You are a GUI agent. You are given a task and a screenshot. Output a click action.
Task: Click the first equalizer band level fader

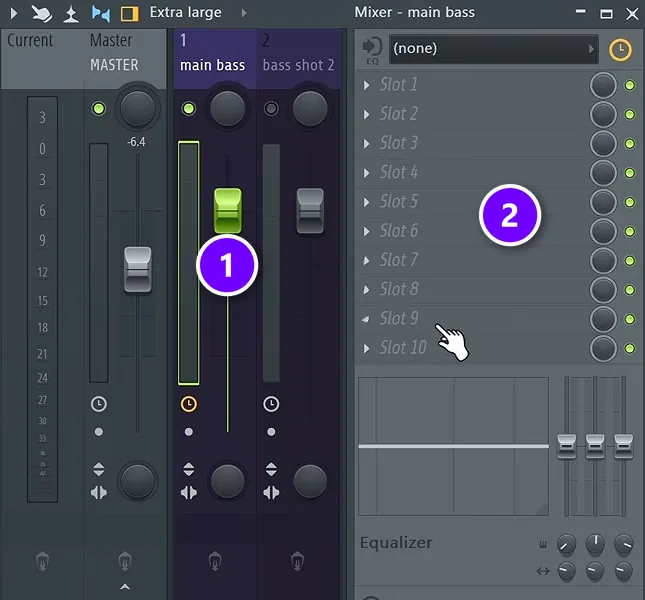click(566, 446)
